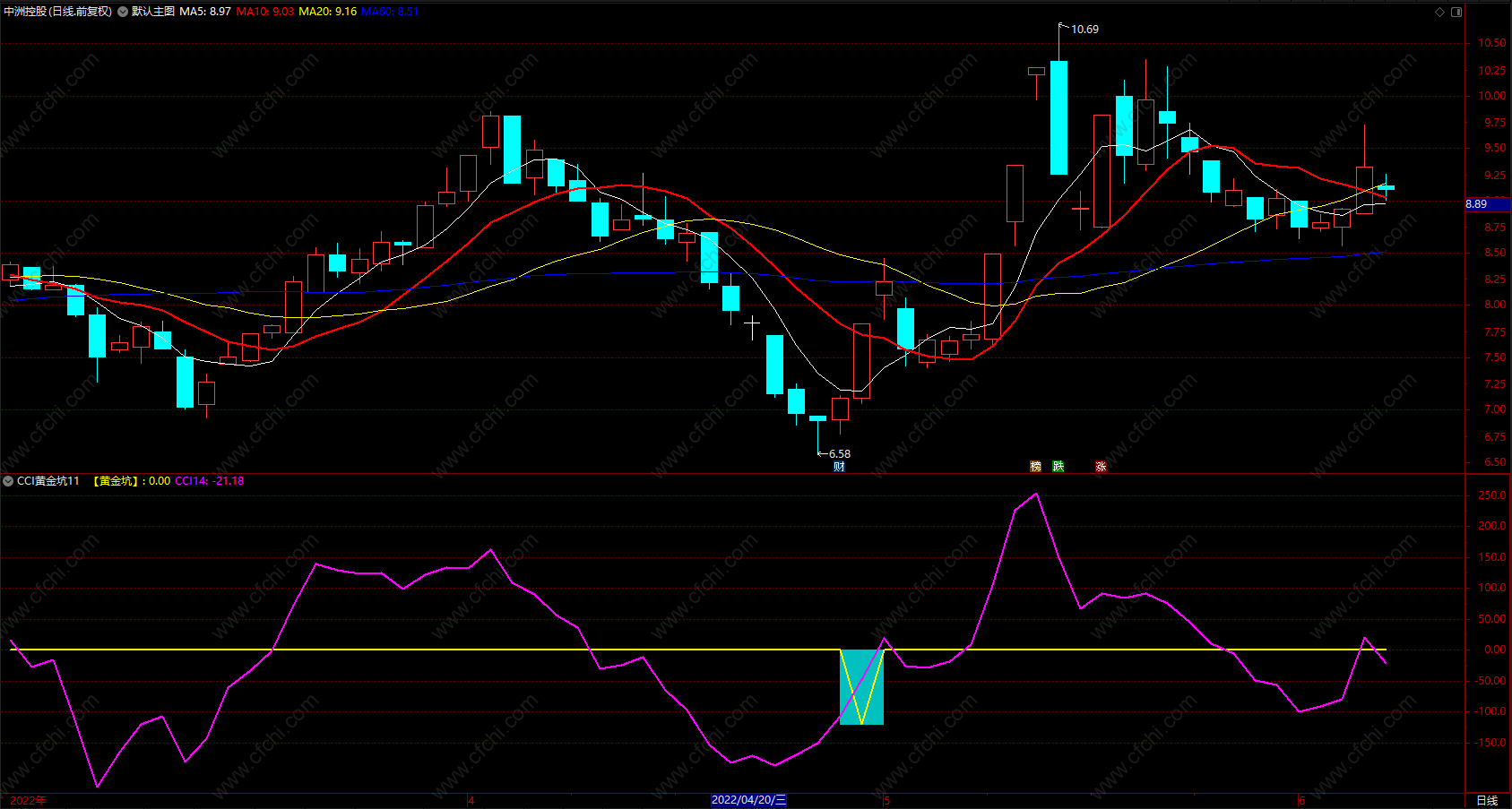Image resolution: width=1512 pixels, height=809 pixels.
Task: Open the 榜 ranking list marker
Action: (1036, 466)
